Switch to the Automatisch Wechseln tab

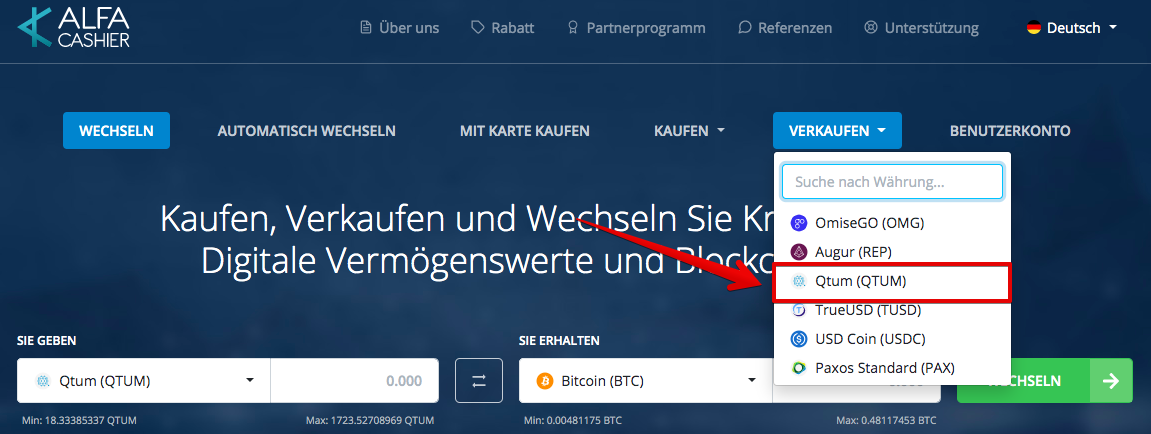(307, 131)
